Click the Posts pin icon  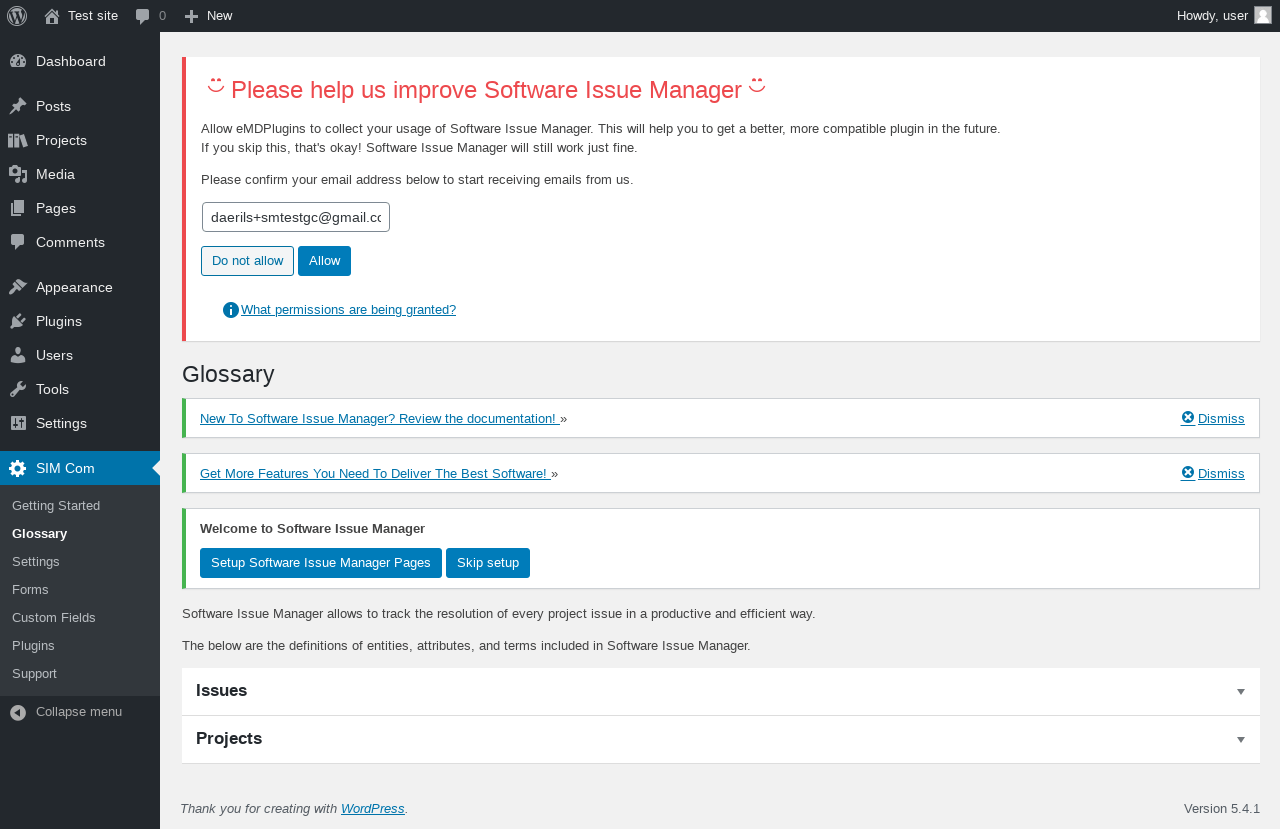tap(18, 106)
